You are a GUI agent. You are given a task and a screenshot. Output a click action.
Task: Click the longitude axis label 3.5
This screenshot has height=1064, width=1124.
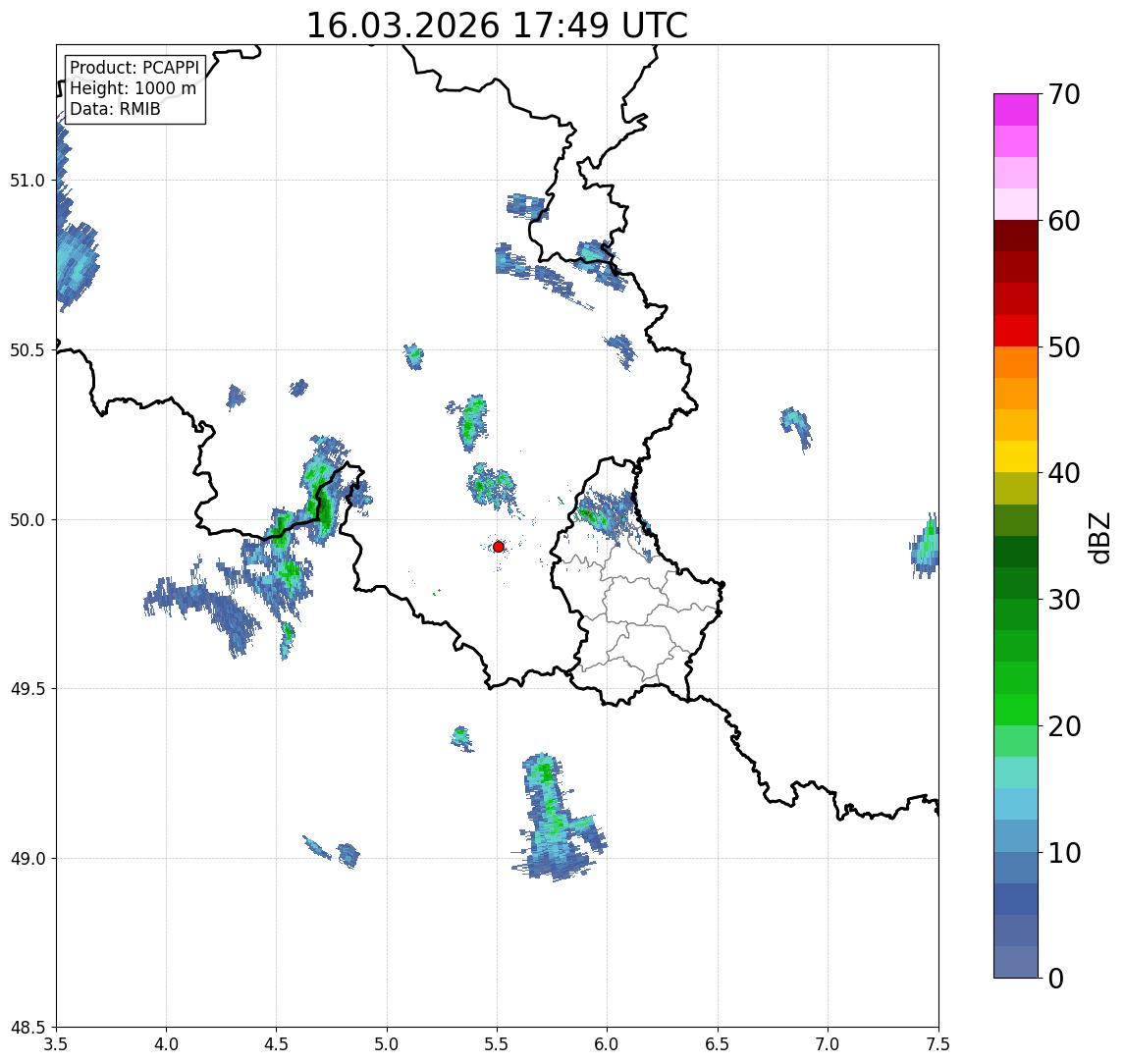coord(56,1043)
